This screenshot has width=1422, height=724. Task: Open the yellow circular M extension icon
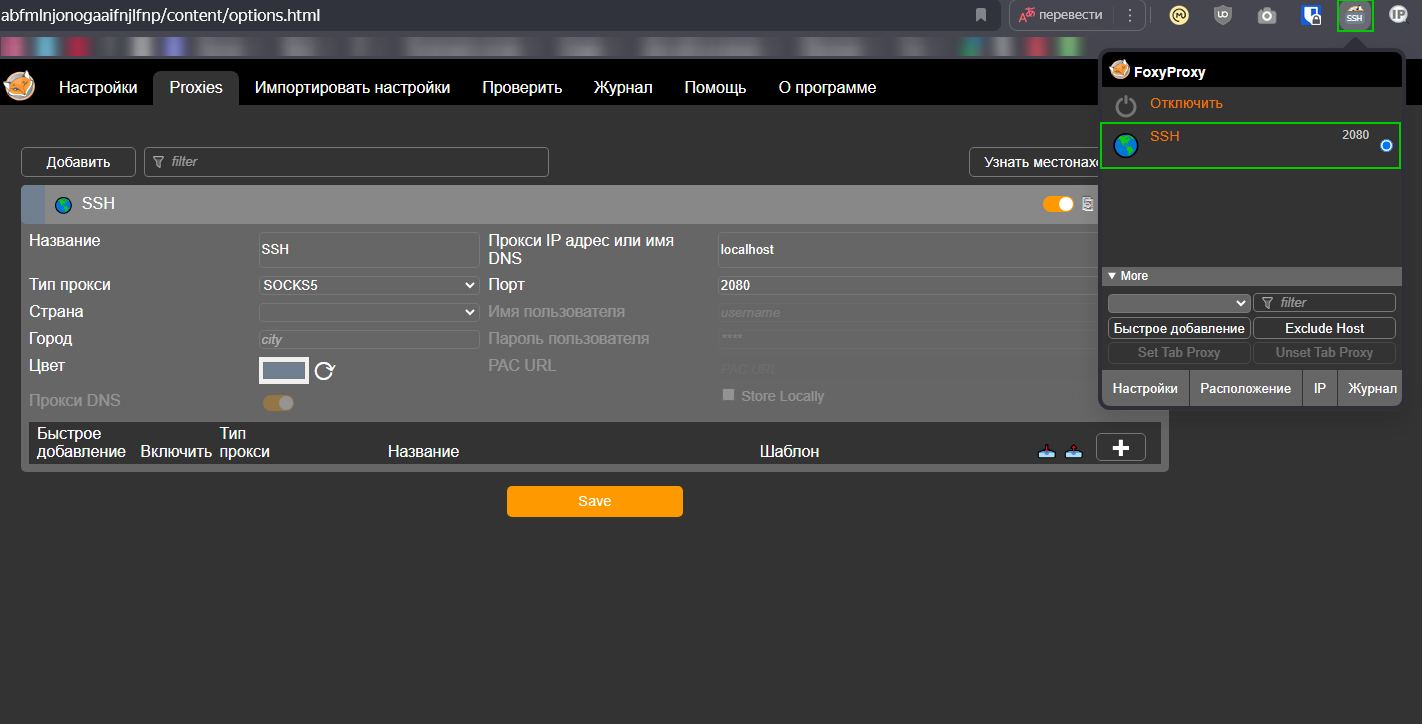pyautogui.click(x=1179, y=15)
